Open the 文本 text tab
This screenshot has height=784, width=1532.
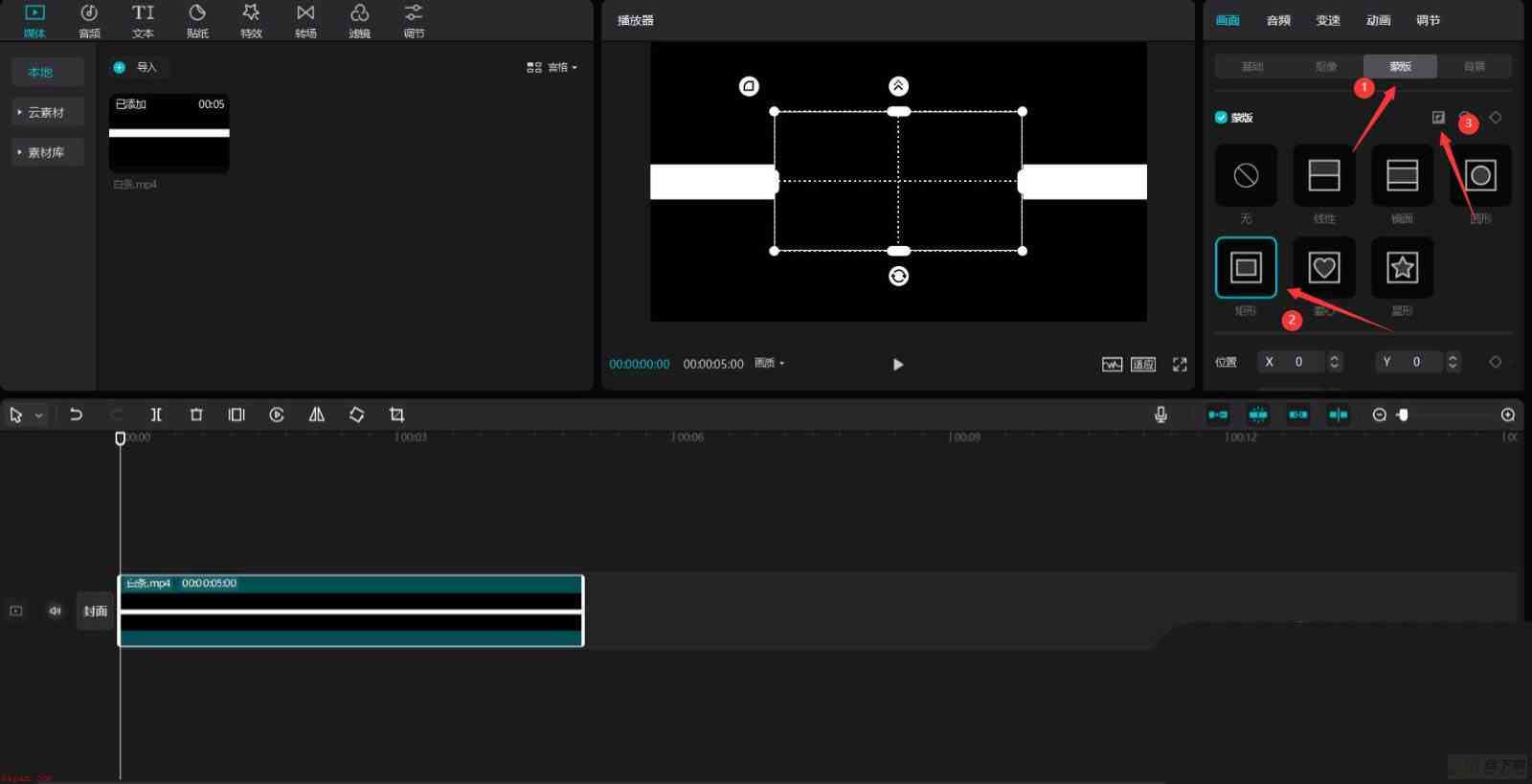click(143, 20)
